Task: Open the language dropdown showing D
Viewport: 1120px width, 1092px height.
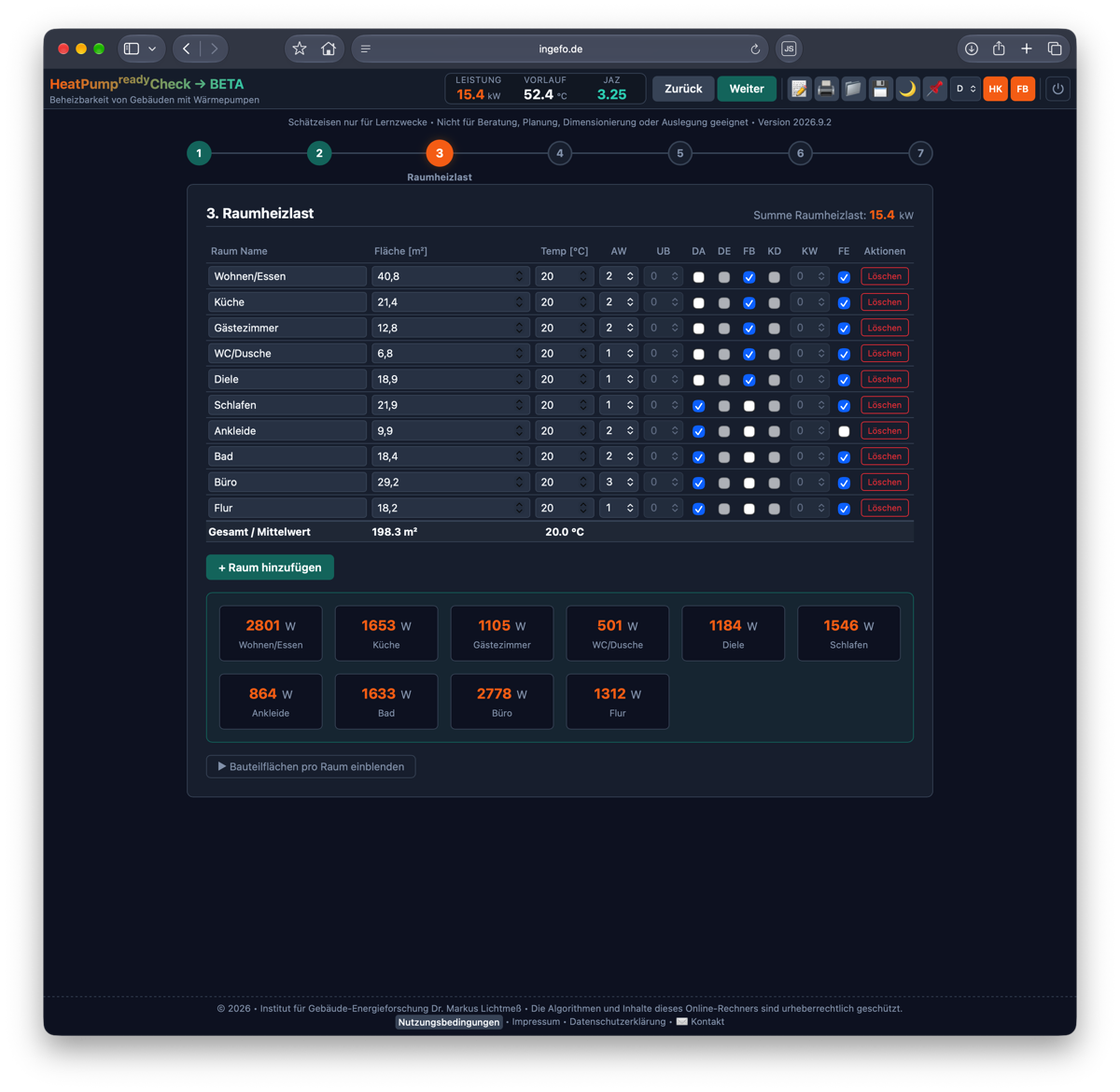Action: 965,89
